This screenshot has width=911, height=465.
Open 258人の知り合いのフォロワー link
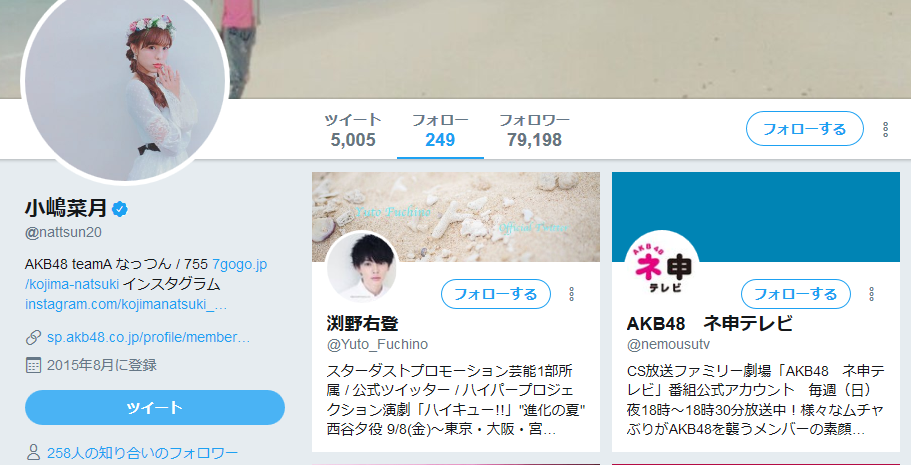point(142,453)
